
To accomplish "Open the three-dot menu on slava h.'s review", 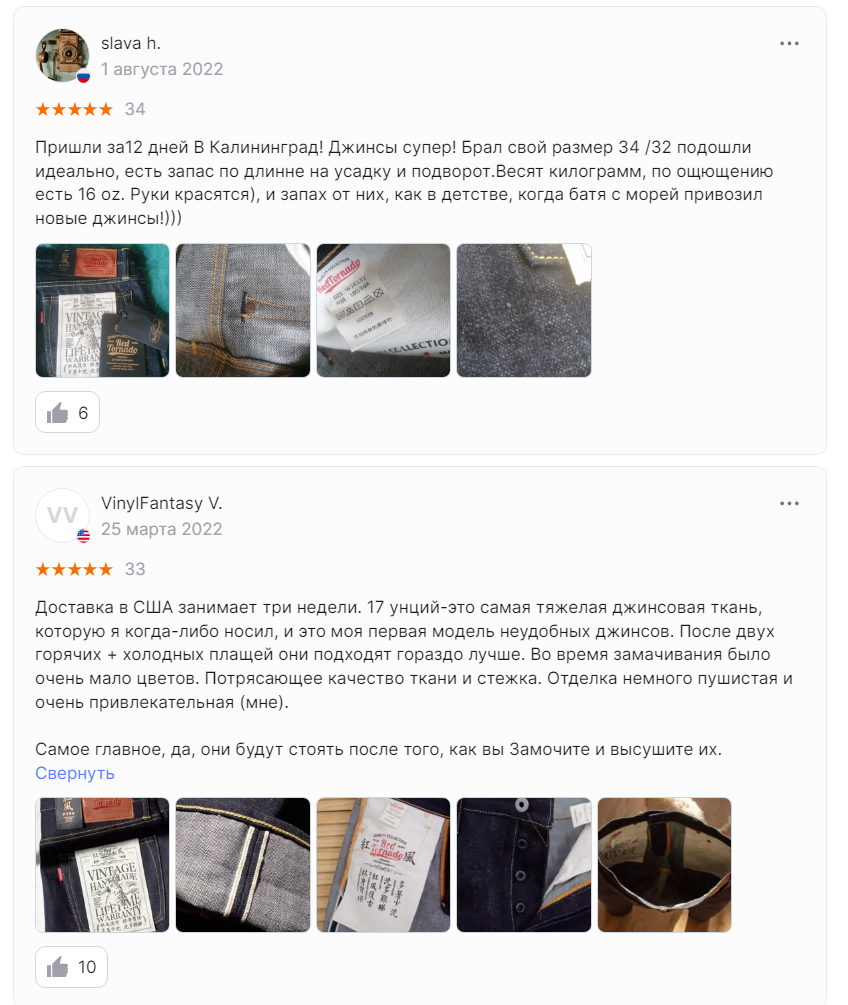I will (x=789, y=44).
